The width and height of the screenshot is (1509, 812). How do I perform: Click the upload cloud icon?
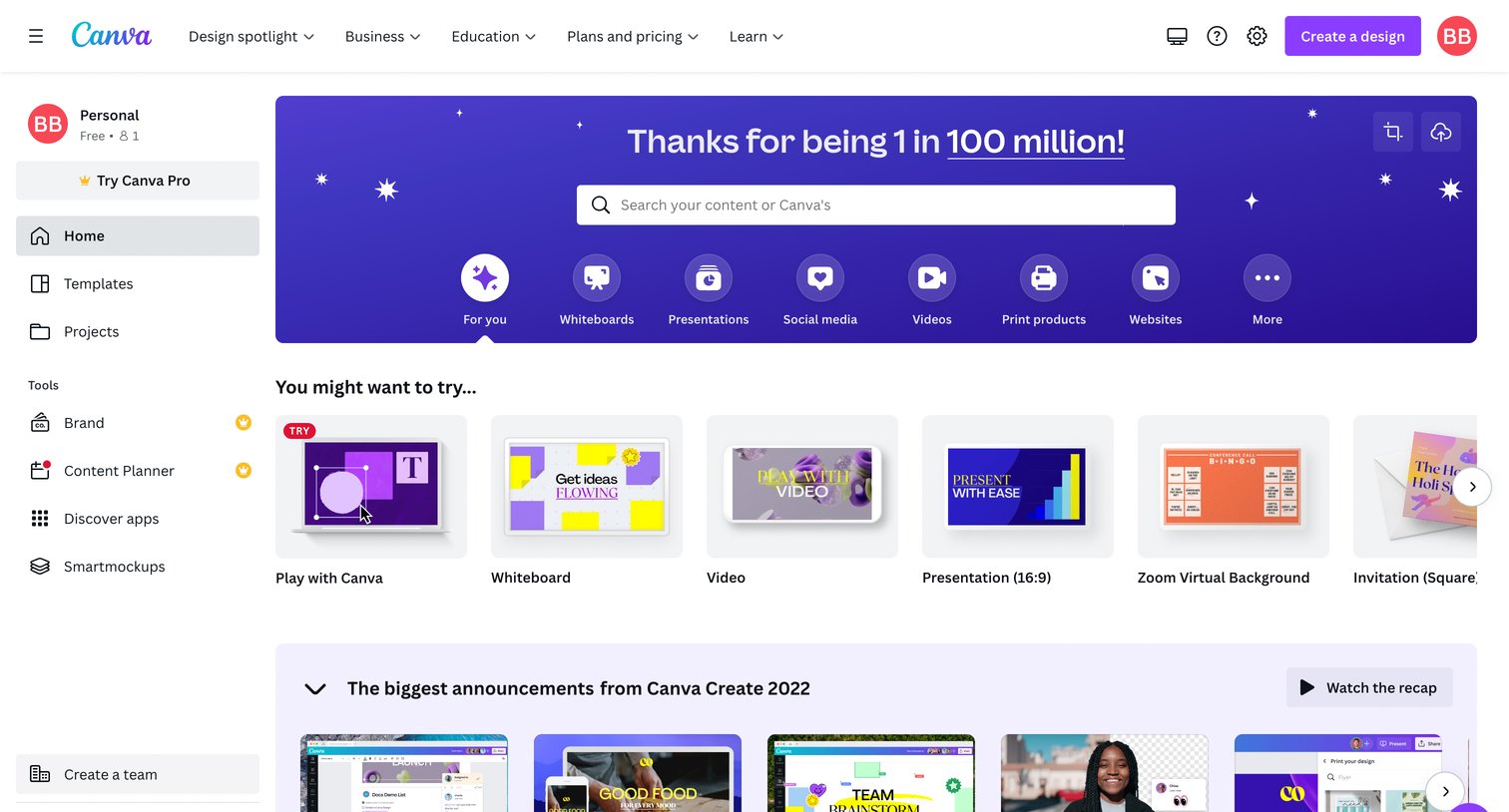pos(1441,132)
